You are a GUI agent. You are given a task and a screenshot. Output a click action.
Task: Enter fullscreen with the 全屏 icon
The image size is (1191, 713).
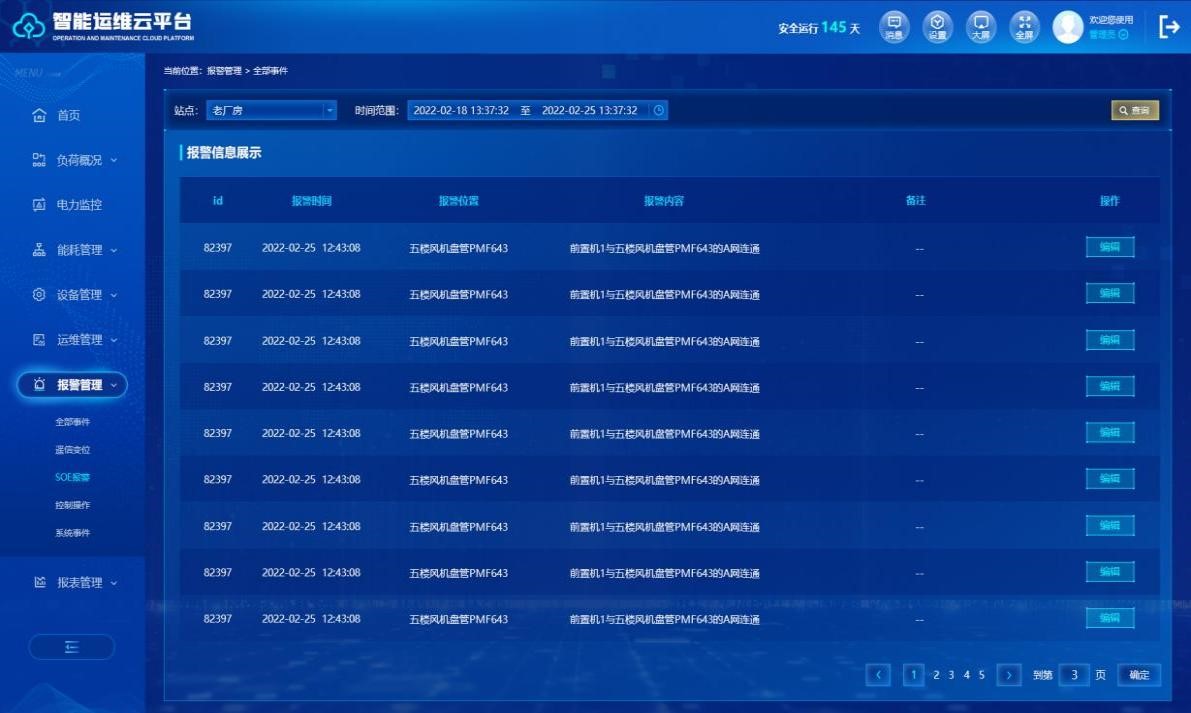pos(1024,26)
